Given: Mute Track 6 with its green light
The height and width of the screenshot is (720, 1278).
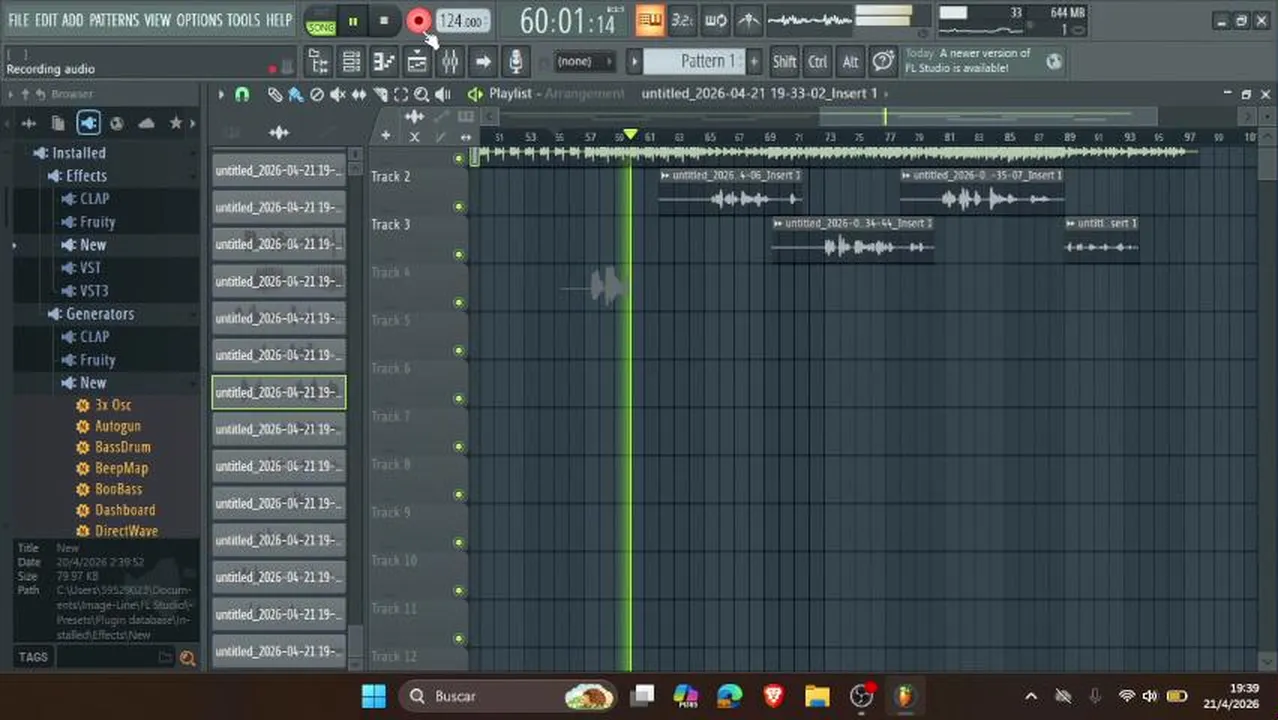Looking at the screenshot, I should coord(459,399).
